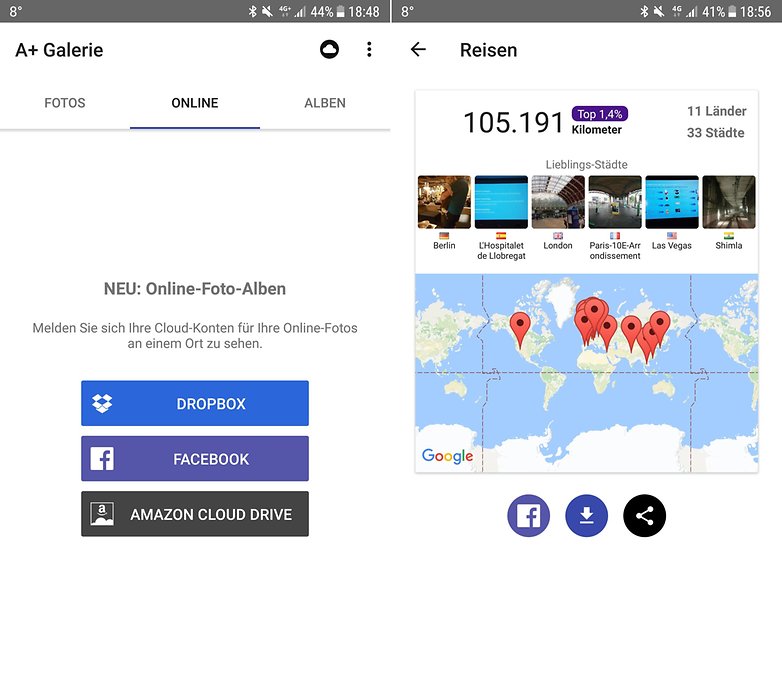Open the Paris-10E-Arrondissement thumbnail
Viewport: 782px width, 694px height.
[615, 202]
